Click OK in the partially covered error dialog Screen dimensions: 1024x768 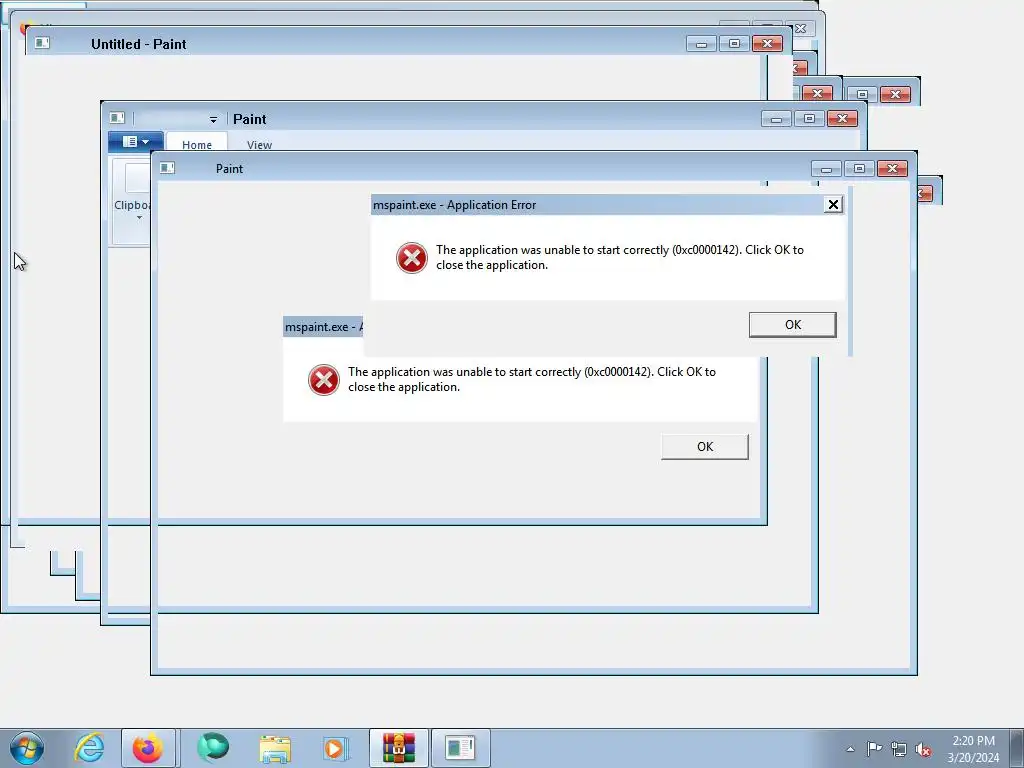705,447
